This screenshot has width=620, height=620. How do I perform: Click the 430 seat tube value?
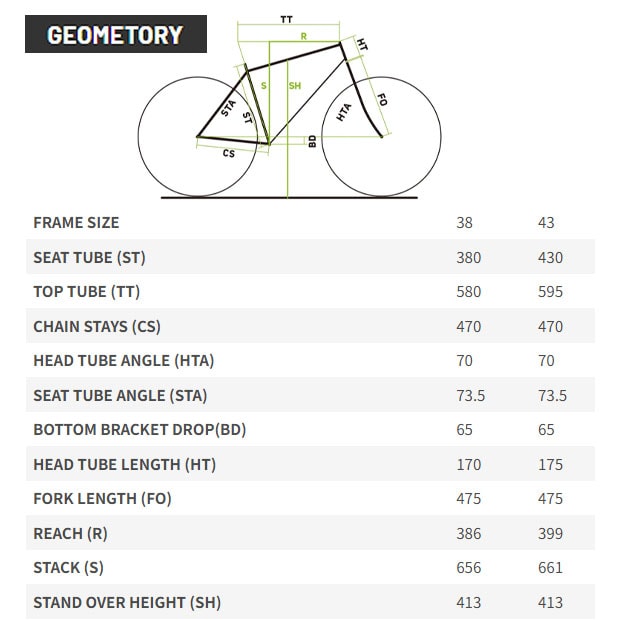coord(550,257)
